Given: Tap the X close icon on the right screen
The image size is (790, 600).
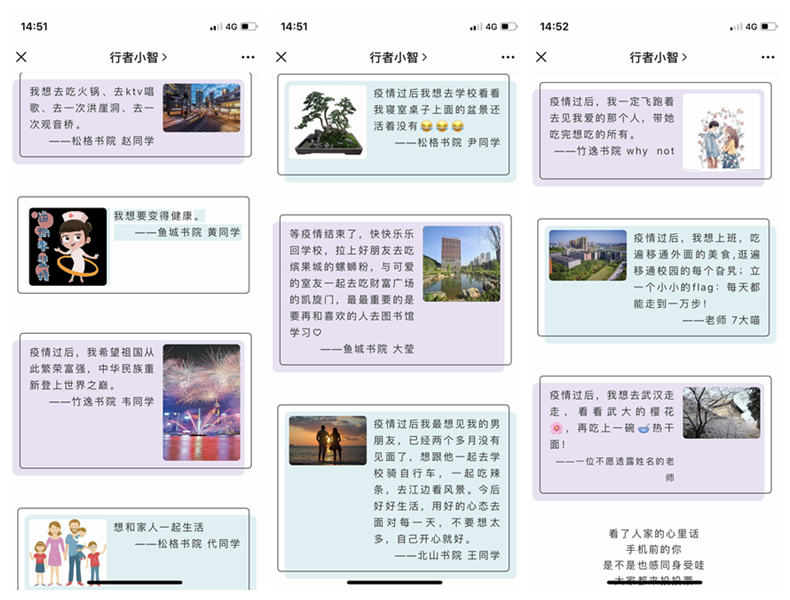Looking at the screenshot, I should point(541,58).
